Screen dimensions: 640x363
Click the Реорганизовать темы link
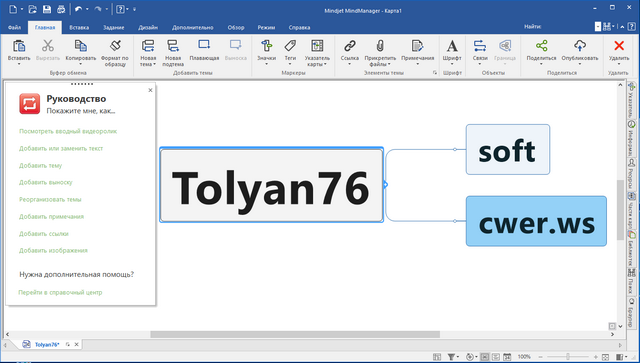(50, 199)
